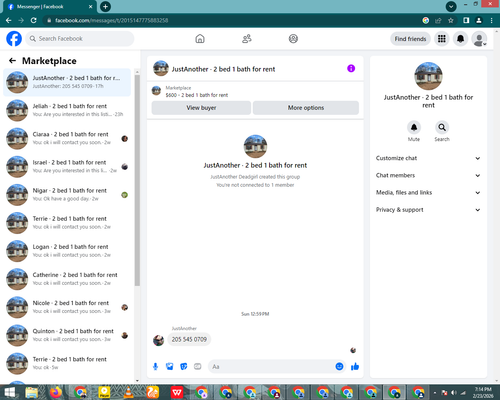
Task: Attach a photo file icon
Action: point(170,367)
